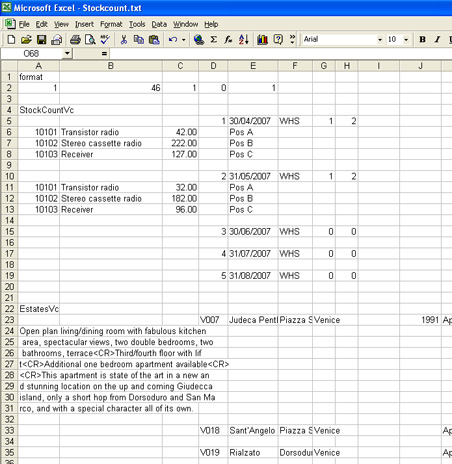Open the File menu
The image size is (452, 464).
pyautogui.click(x=24, y=24)
